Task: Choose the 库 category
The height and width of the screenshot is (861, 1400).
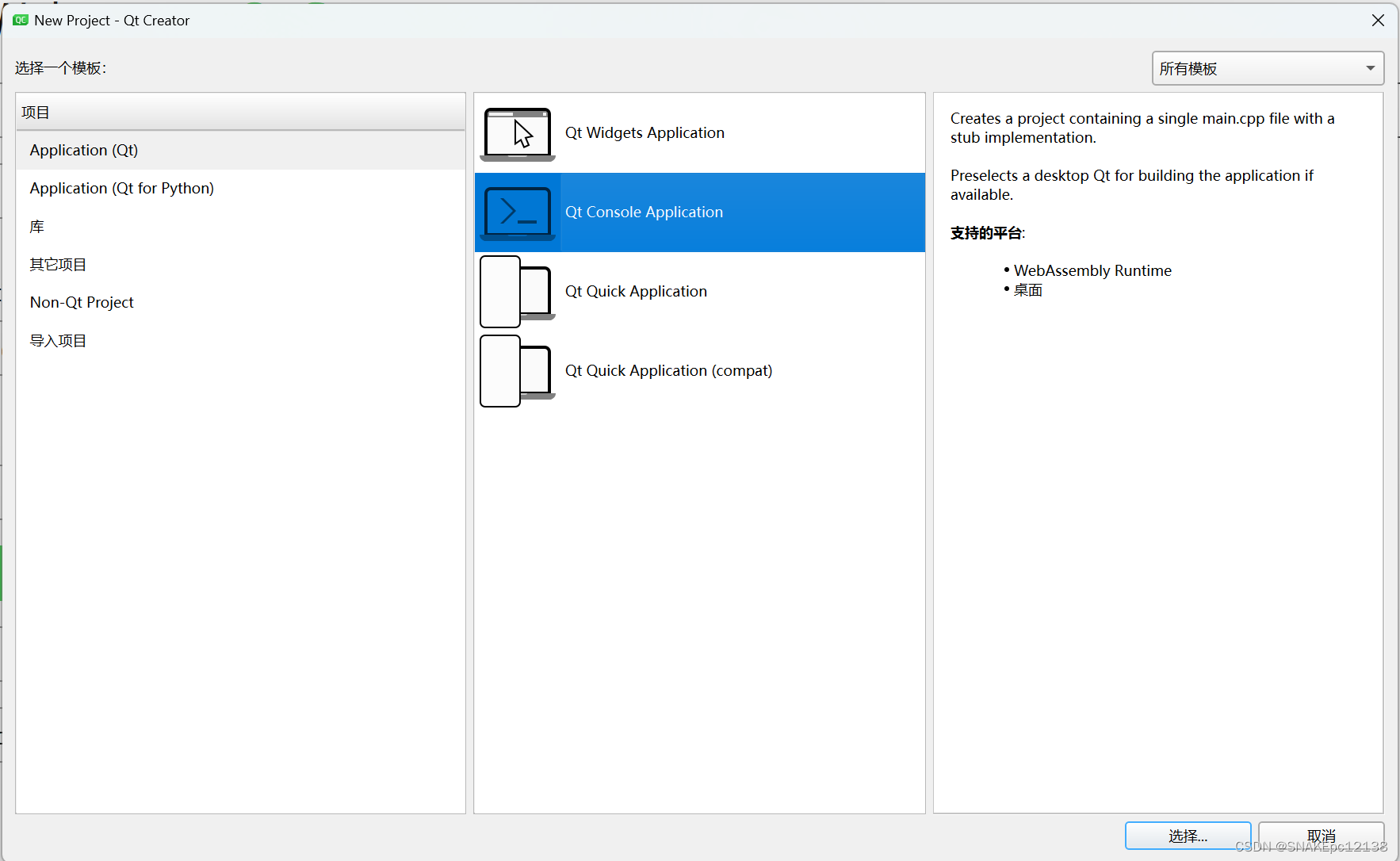Action: (240, 226)
